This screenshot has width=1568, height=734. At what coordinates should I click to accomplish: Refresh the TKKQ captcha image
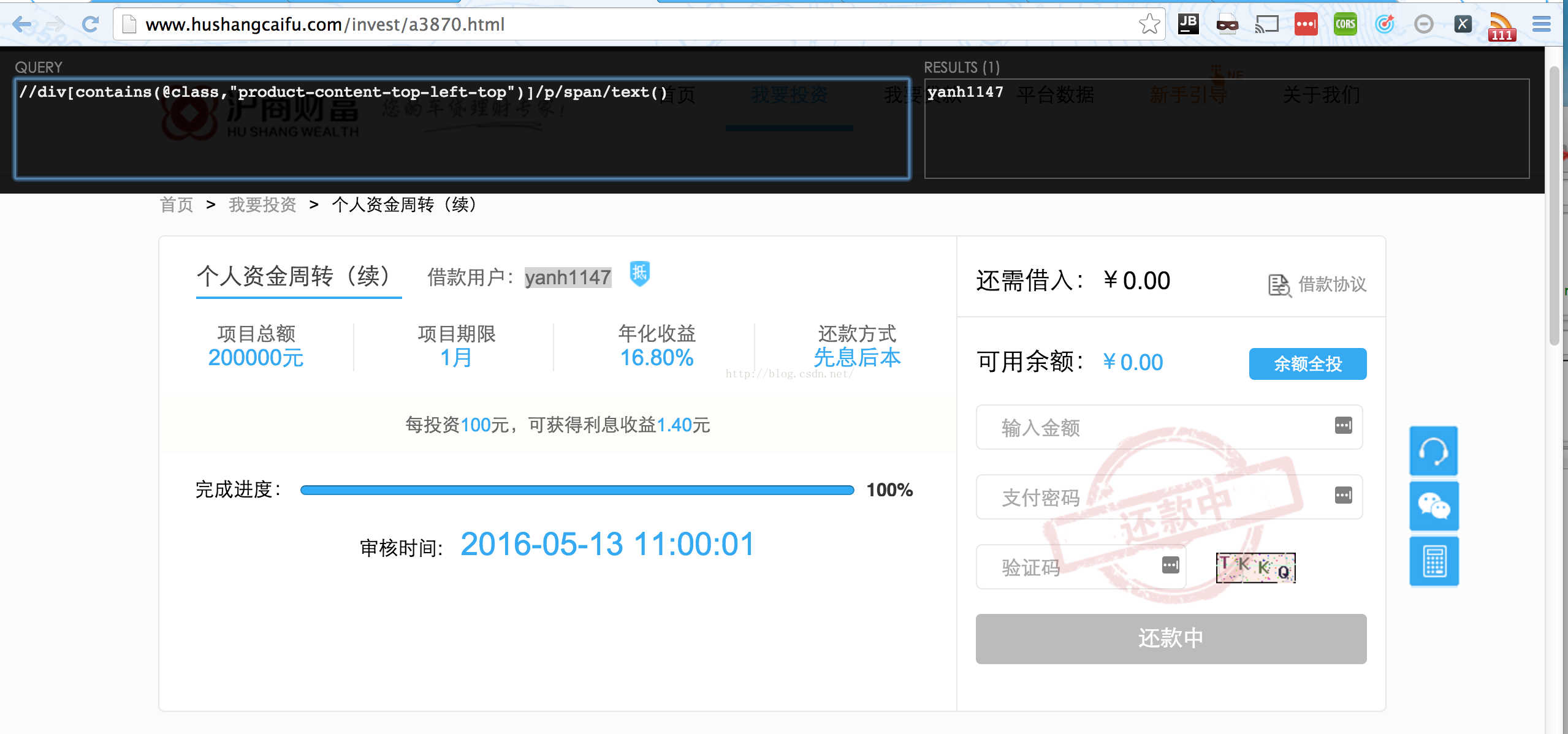(1255, 567)
